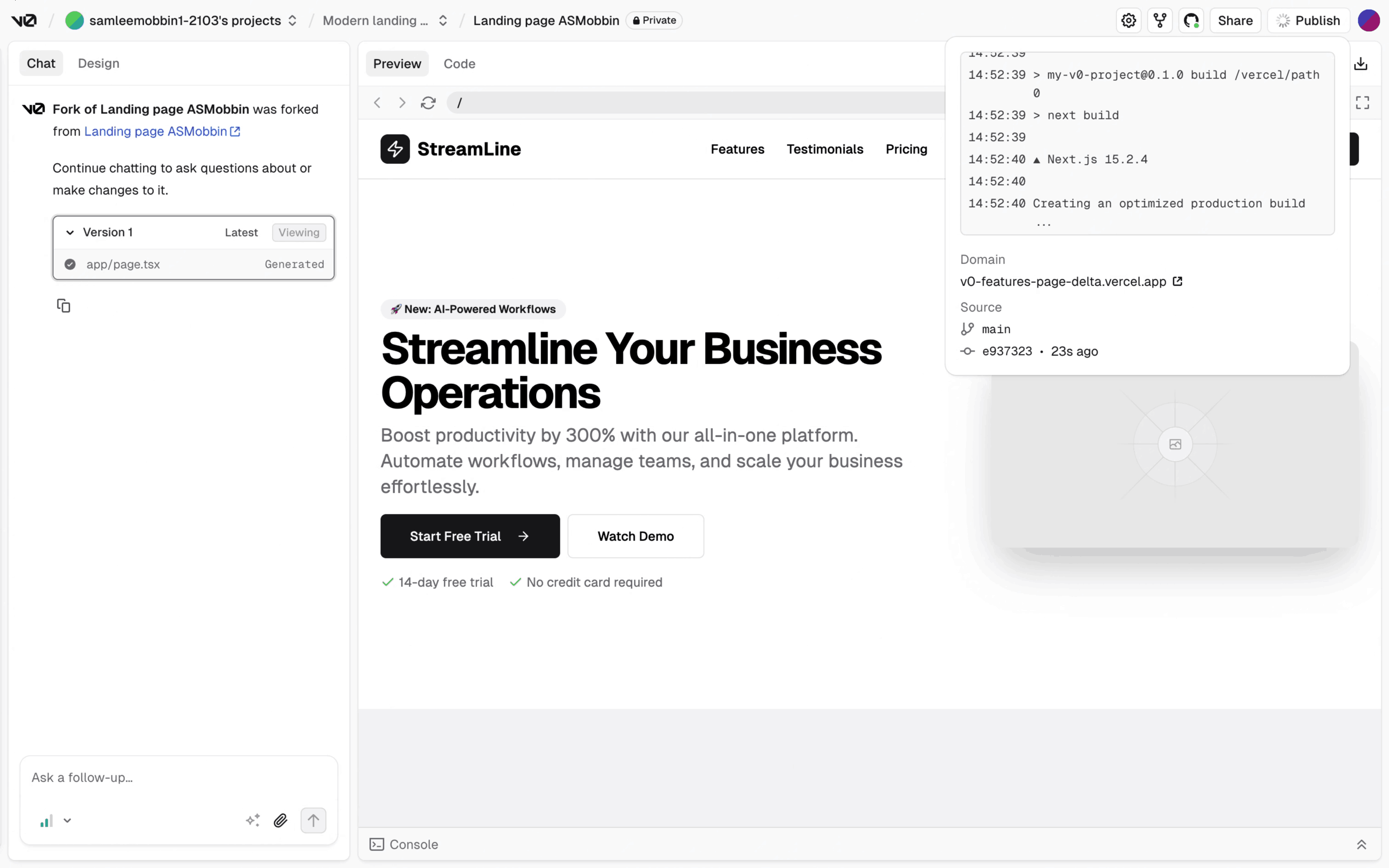
Task: Refresh the preview page
Action: (428, 103)
